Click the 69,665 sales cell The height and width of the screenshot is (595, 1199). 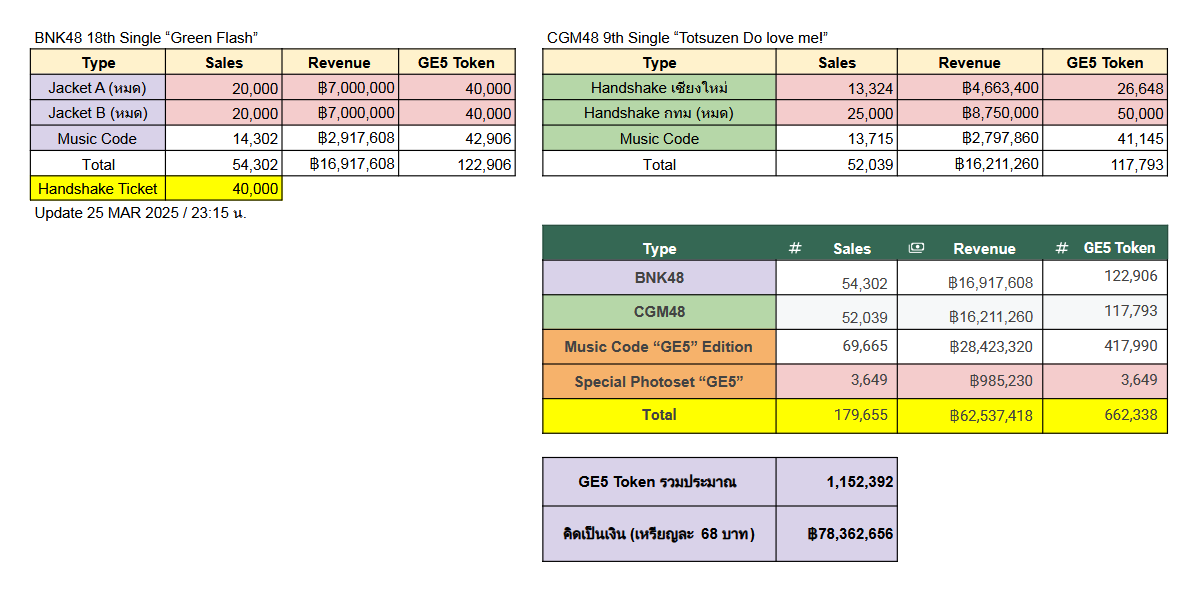(837, 346)
